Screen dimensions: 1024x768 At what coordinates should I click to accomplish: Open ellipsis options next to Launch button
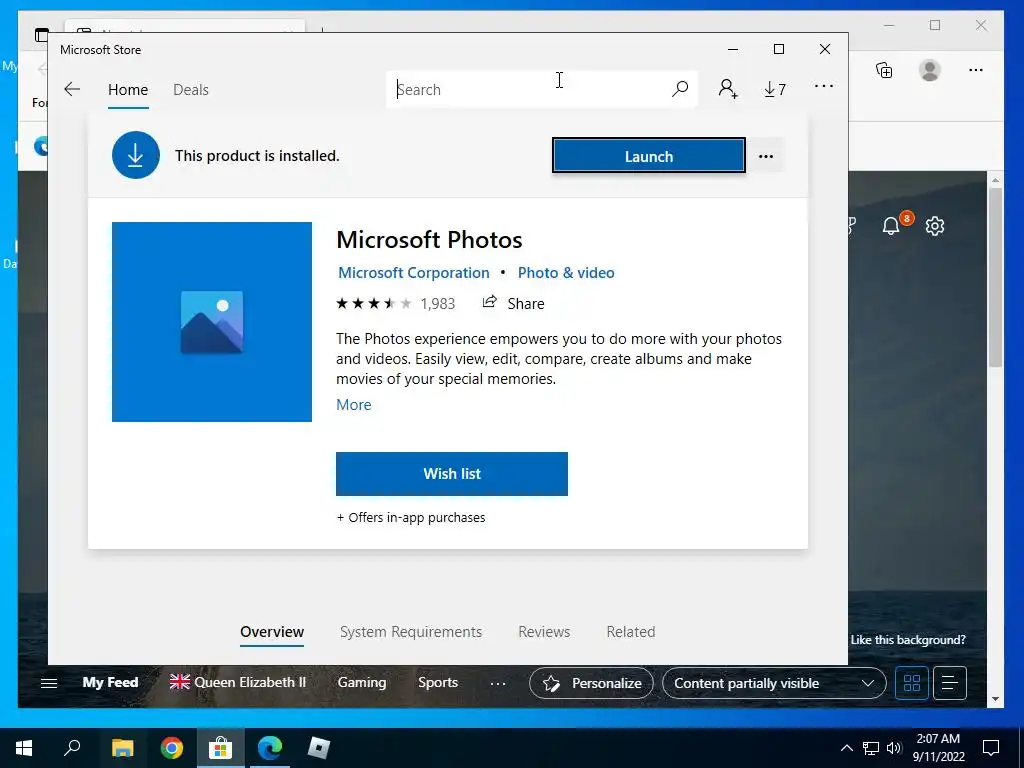[x=766, y=156]
